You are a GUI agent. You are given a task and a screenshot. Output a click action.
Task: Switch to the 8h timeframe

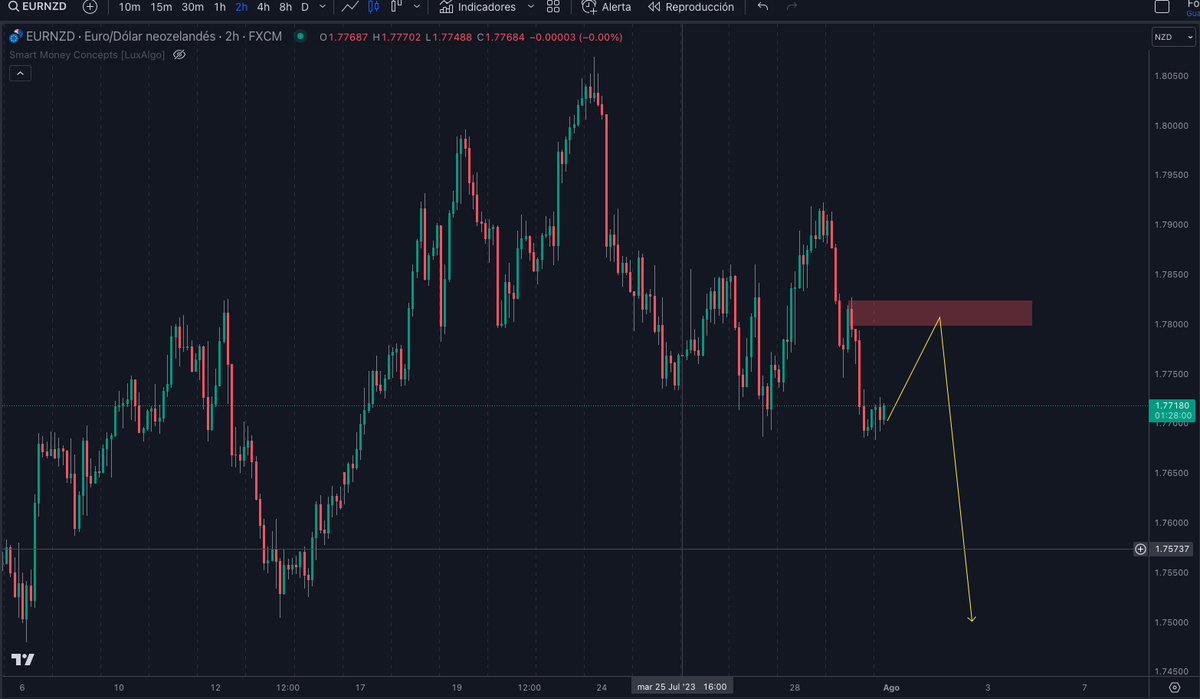point(286,7)
